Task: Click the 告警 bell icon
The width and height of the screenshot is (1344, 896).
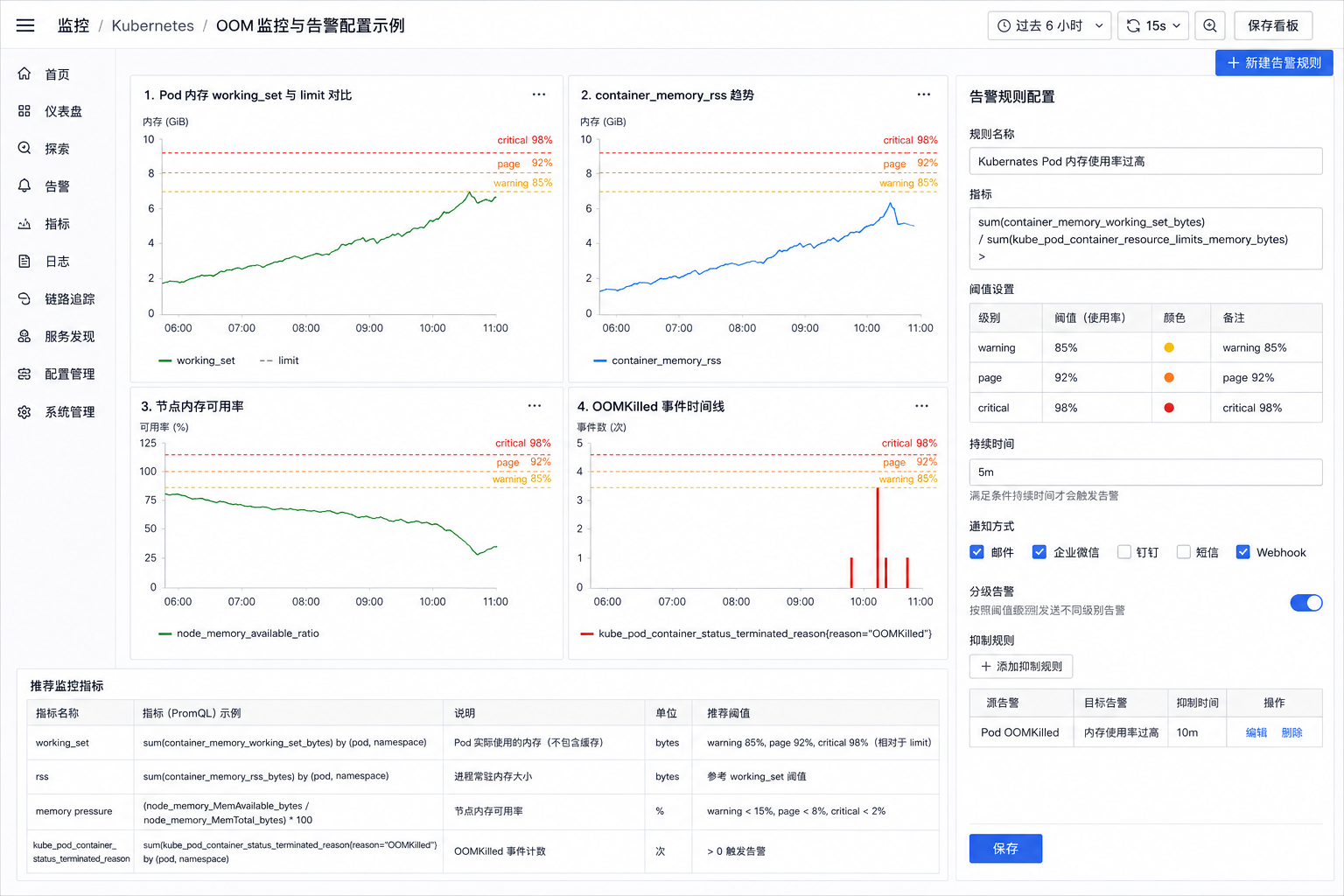Action: coord(24,185)
